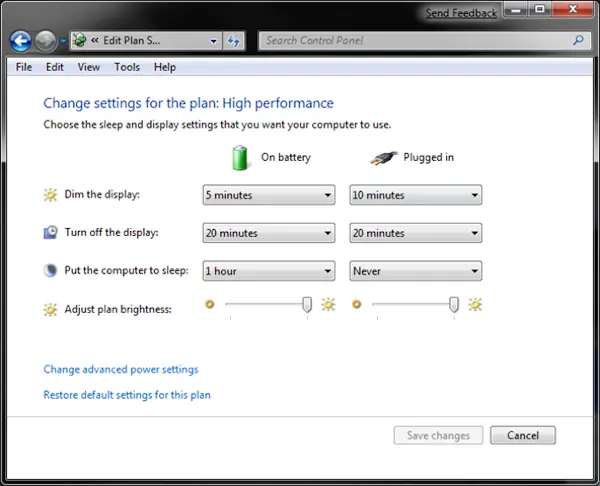Open the Help menu
The width and height of the screenshot is (600, 486).
(165, 67)
